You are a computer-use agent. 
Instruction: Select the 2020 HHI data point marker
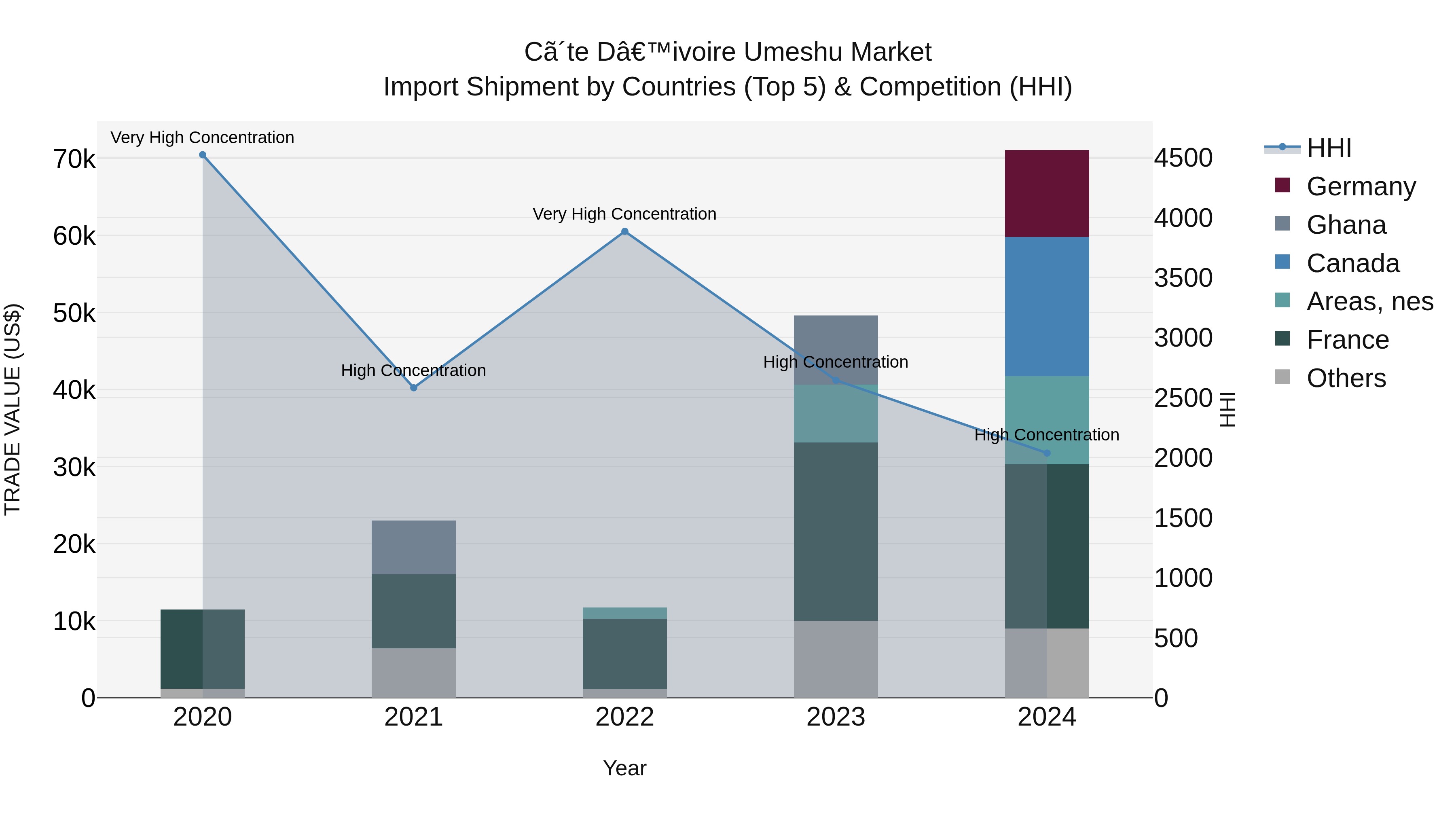pos(202,155)
